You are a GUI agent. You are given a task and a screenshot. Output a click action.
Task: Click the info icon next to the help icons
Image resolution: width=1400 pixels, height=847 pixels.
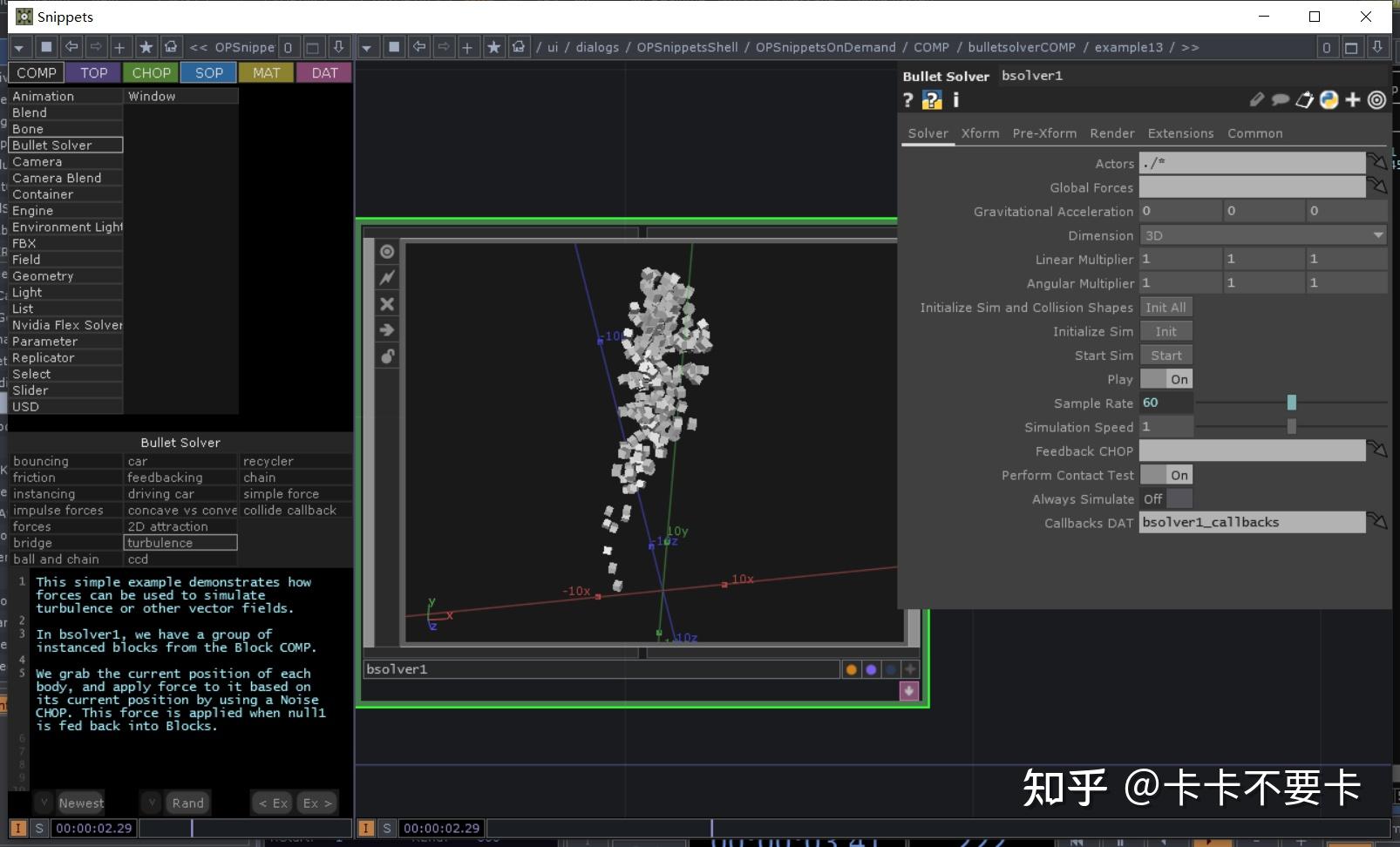tap(955, 99)
